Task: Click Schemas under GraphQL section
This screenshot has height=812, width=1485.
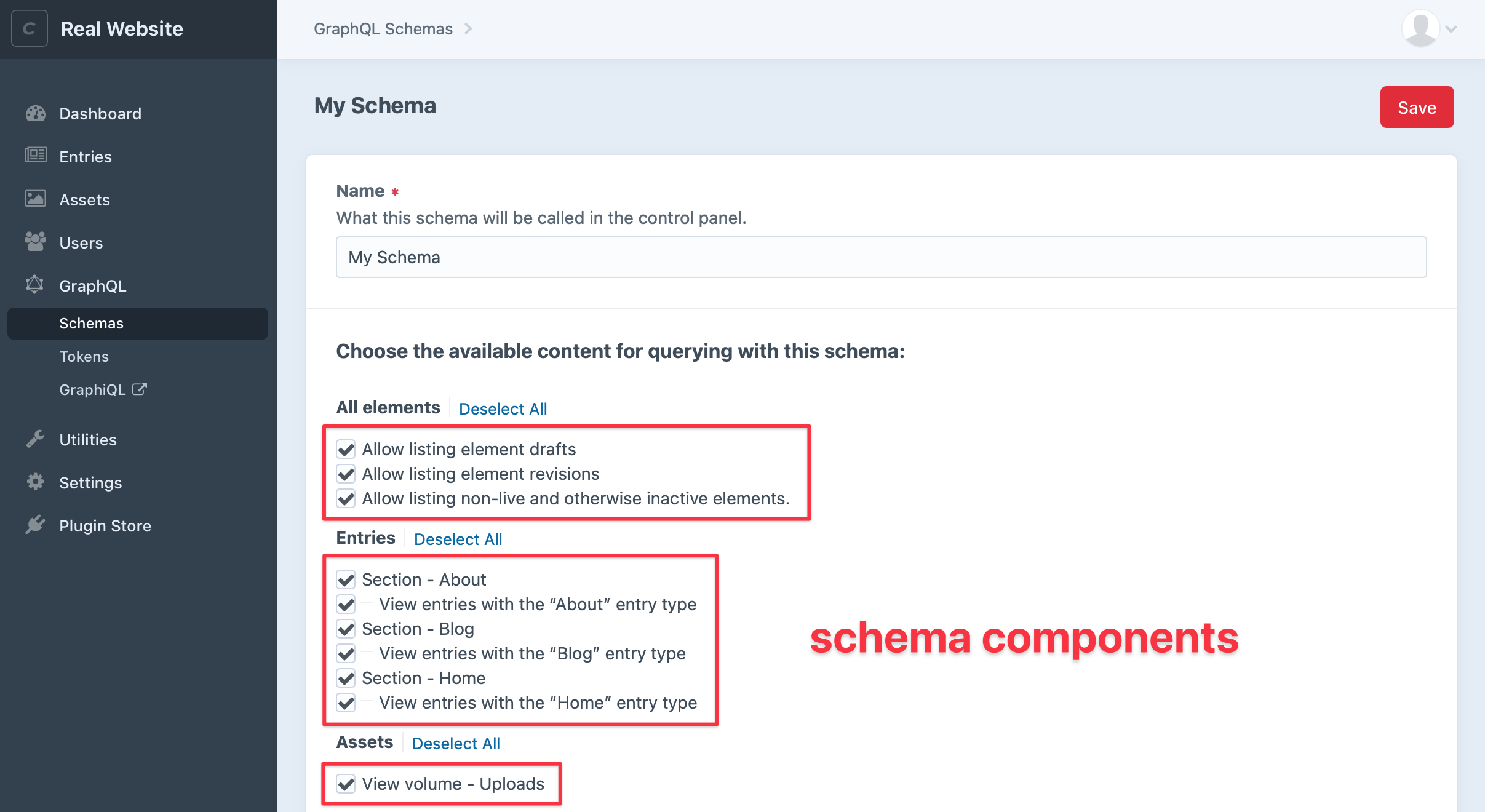Action: point(91,322)
